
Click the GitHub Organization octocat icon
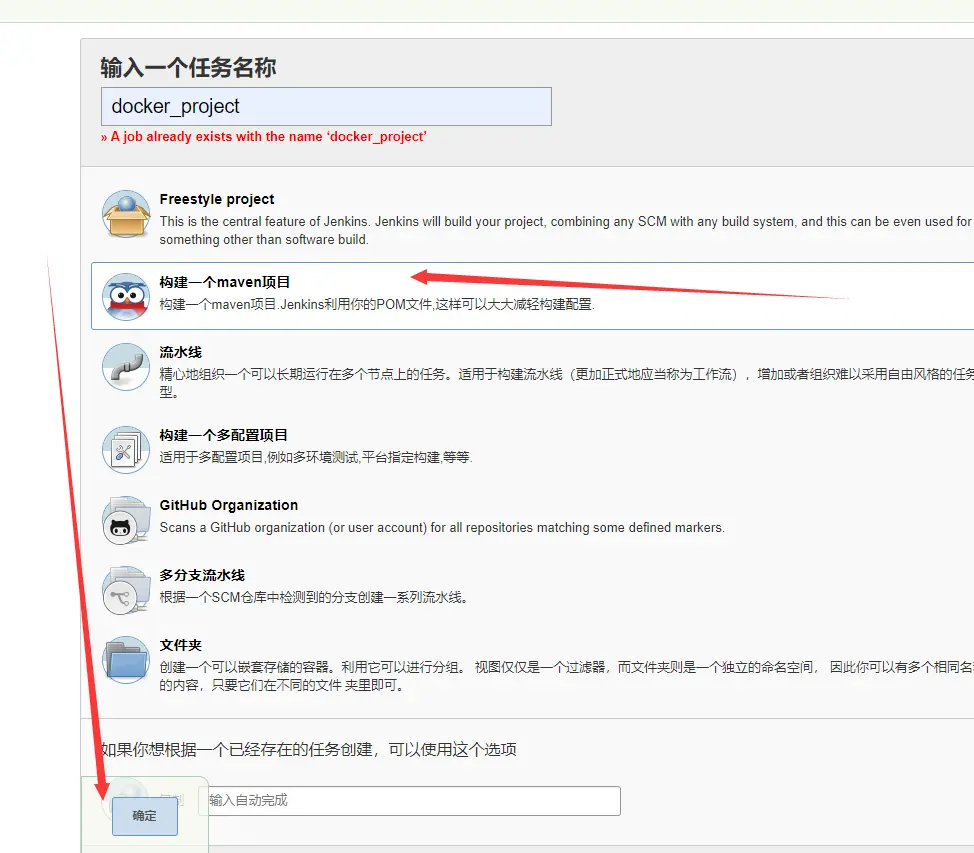(126, 520)
